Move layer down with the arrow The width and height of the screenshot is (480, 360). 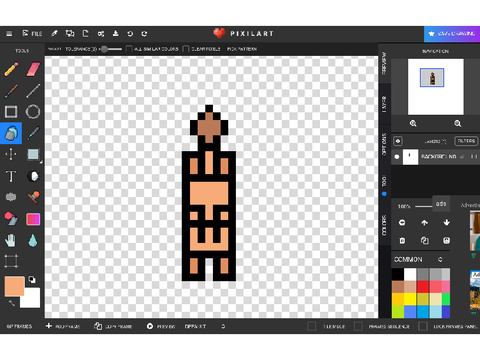pyautogui.click(x=447, y=223)
